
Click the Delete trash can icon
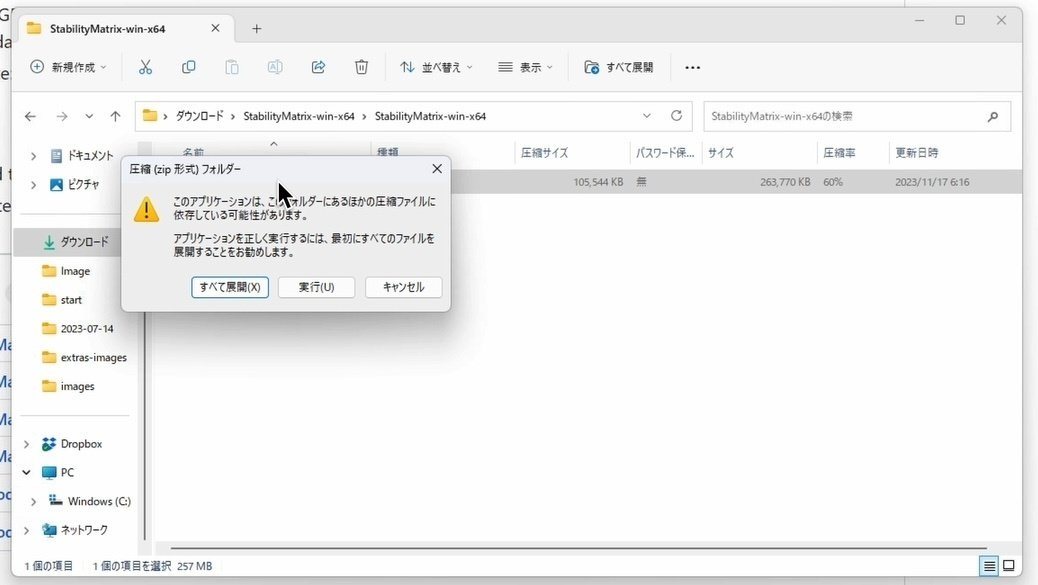click(361, 67)
